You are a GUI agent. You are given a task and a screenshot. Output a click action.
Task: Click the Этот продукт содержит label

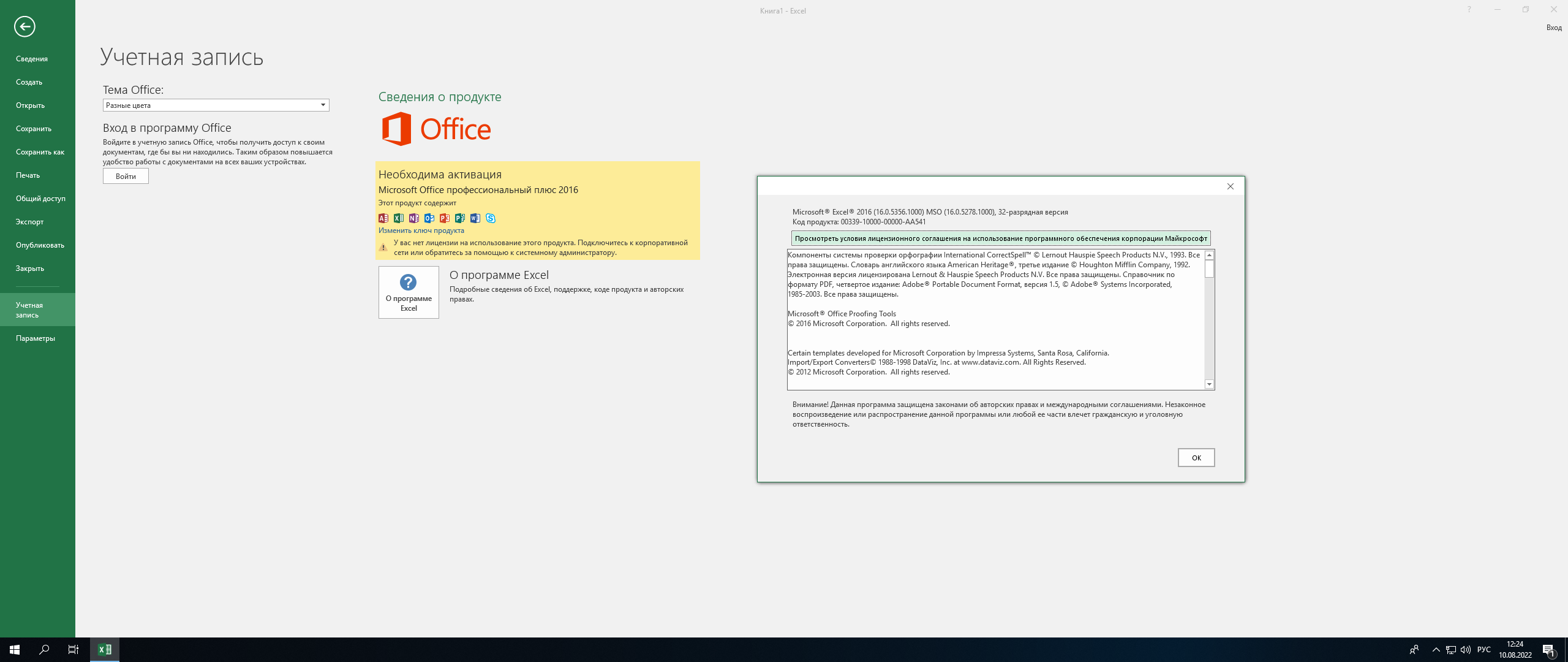point(417,203)
